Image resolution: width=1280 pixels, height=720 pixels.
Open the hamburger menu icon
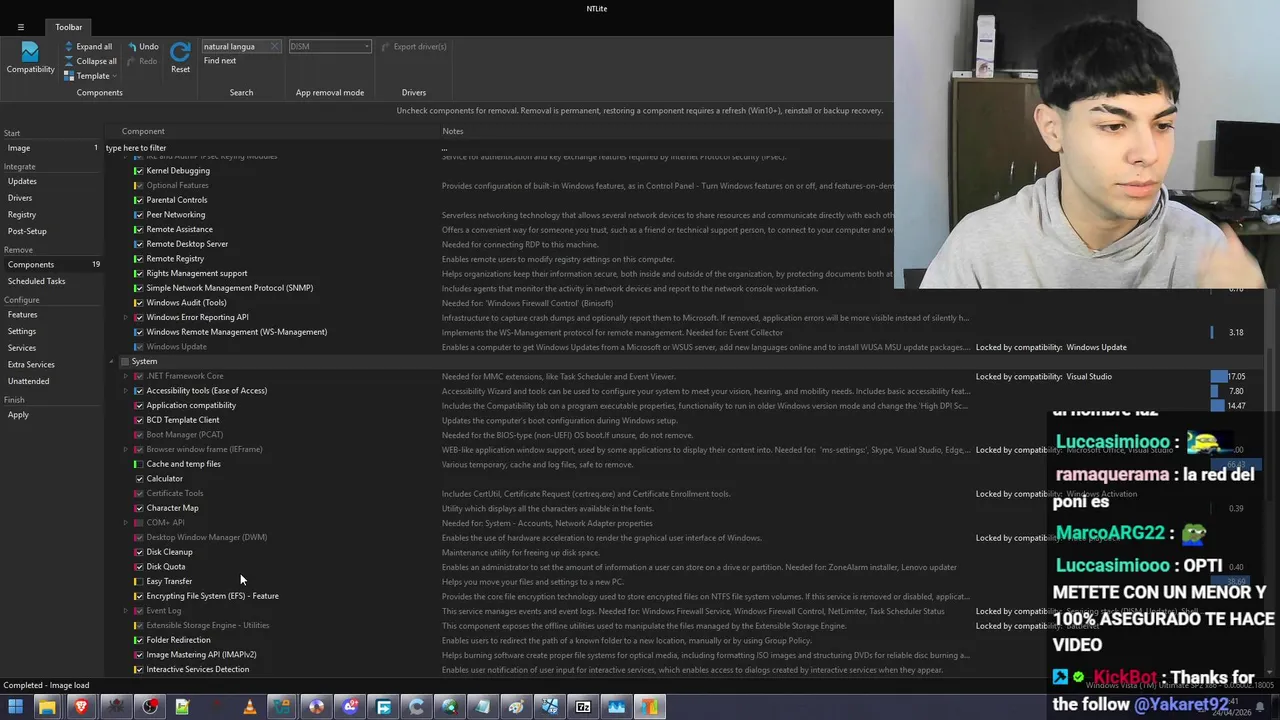[x=20, y=27]
